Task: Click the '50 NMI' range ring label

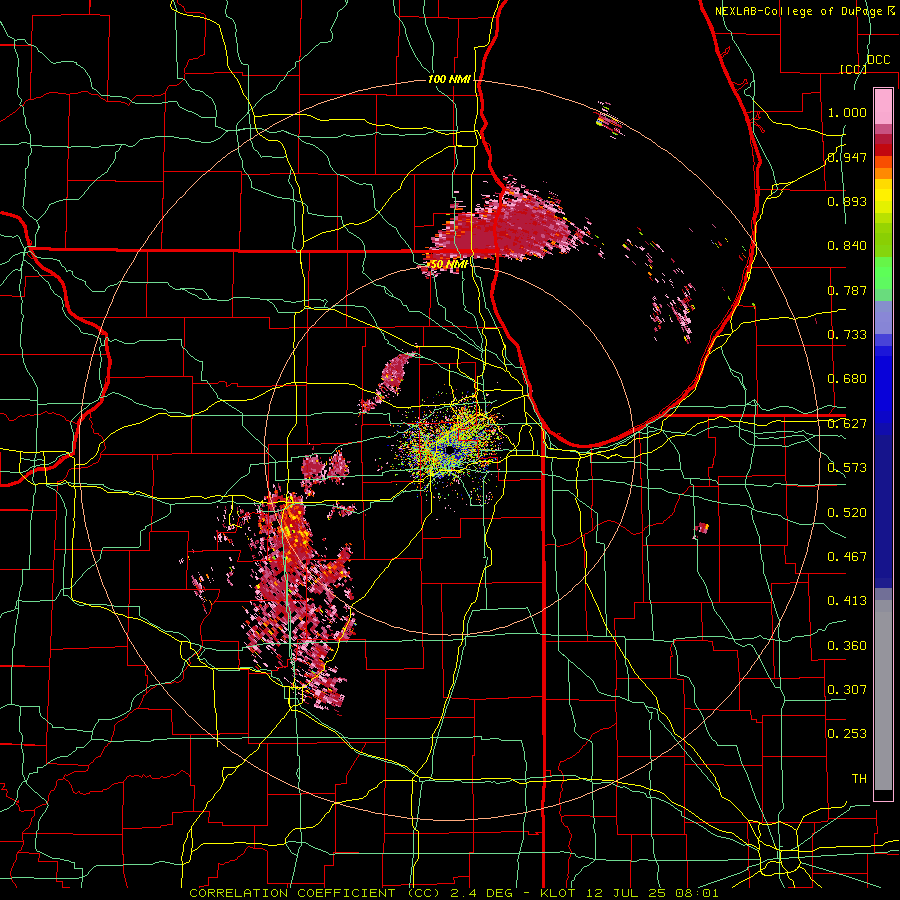Action: tap(448, 264)
